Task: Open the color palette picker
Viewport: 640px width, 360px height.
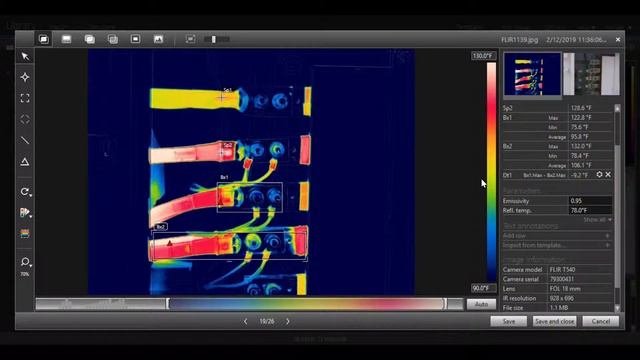Action: coord(25,213)
